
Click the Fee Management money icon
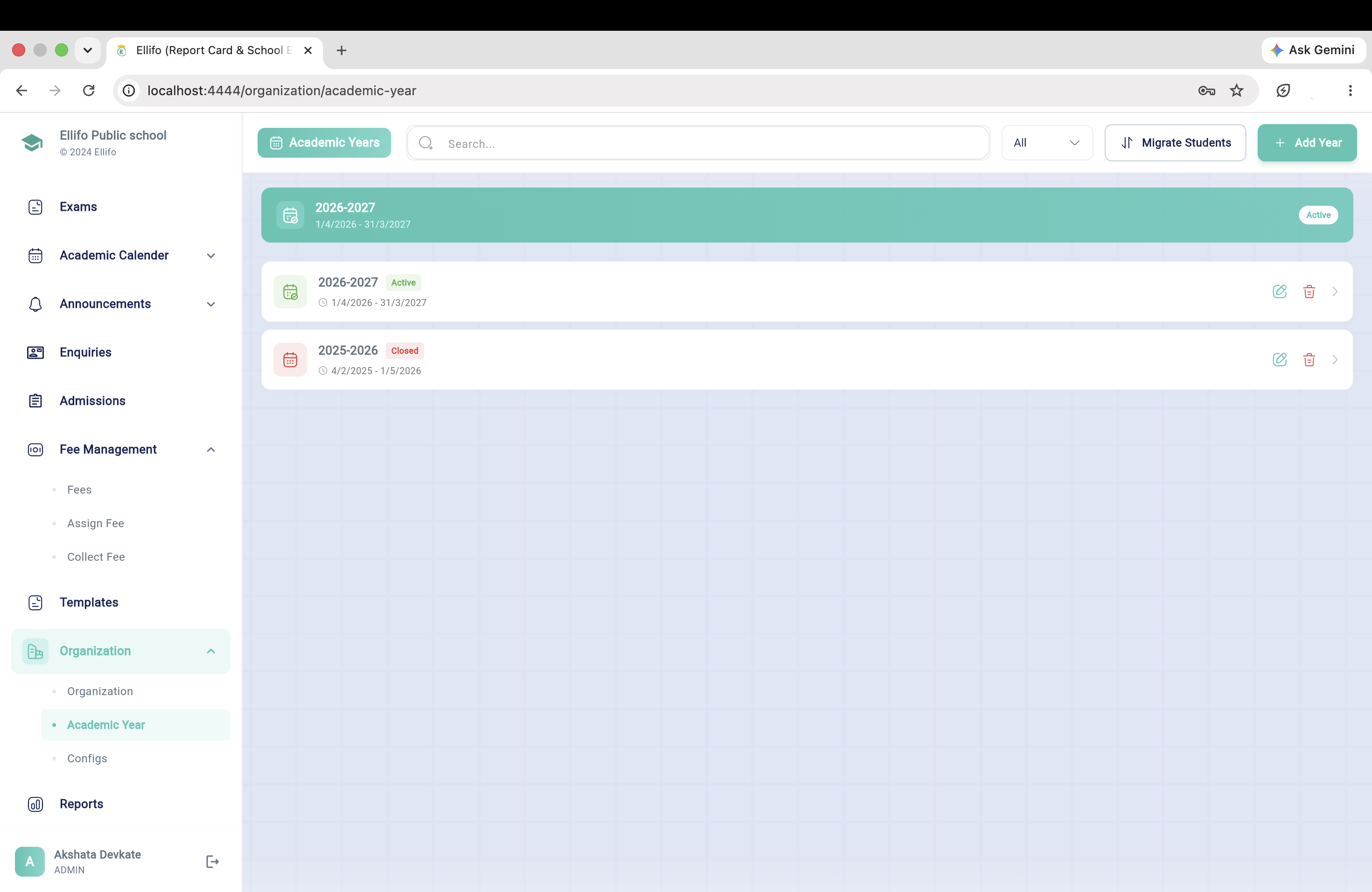coord(35,449)
